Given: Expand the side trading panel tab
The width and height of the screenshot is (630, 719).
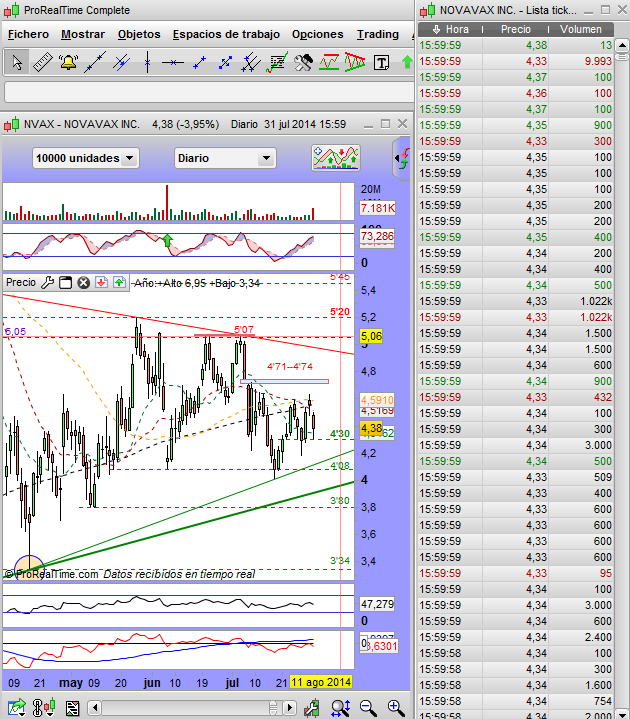Looking at the screenshot, I should (x=401, y=158).
